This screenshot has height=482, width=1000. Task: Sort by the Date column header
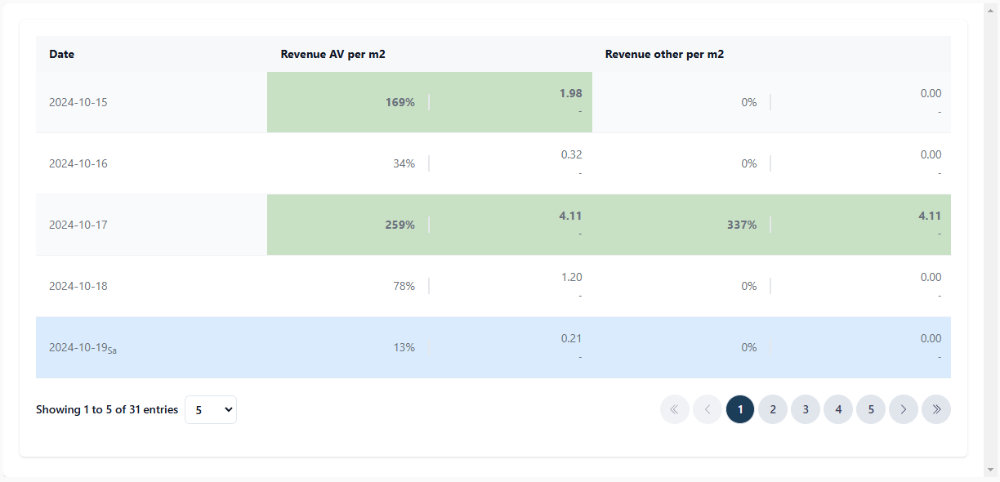click(x=62, y=54)
